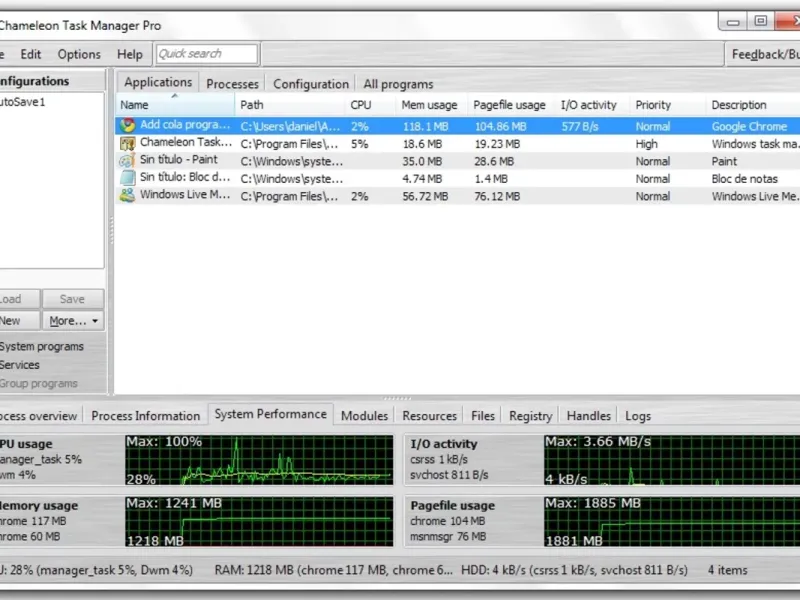Click the 118.1 MB memory usage cell

click(x=425, y=127)
